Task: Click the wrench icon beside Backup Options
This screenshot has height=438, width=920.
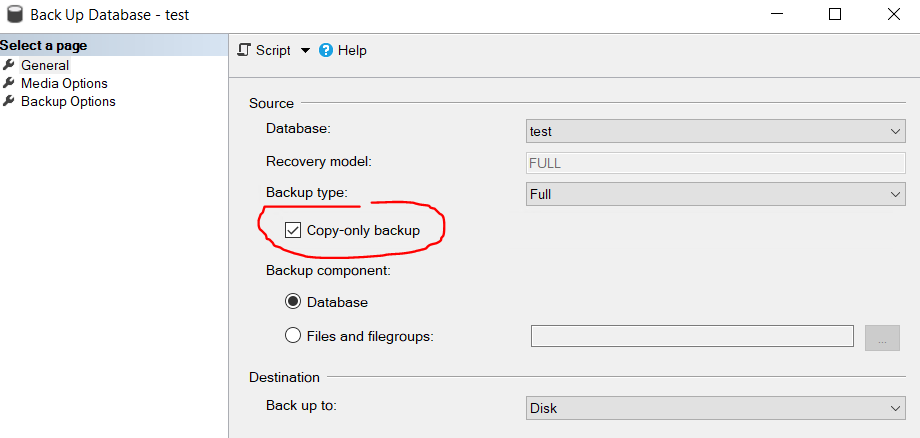Action: [x=8, y=101]
